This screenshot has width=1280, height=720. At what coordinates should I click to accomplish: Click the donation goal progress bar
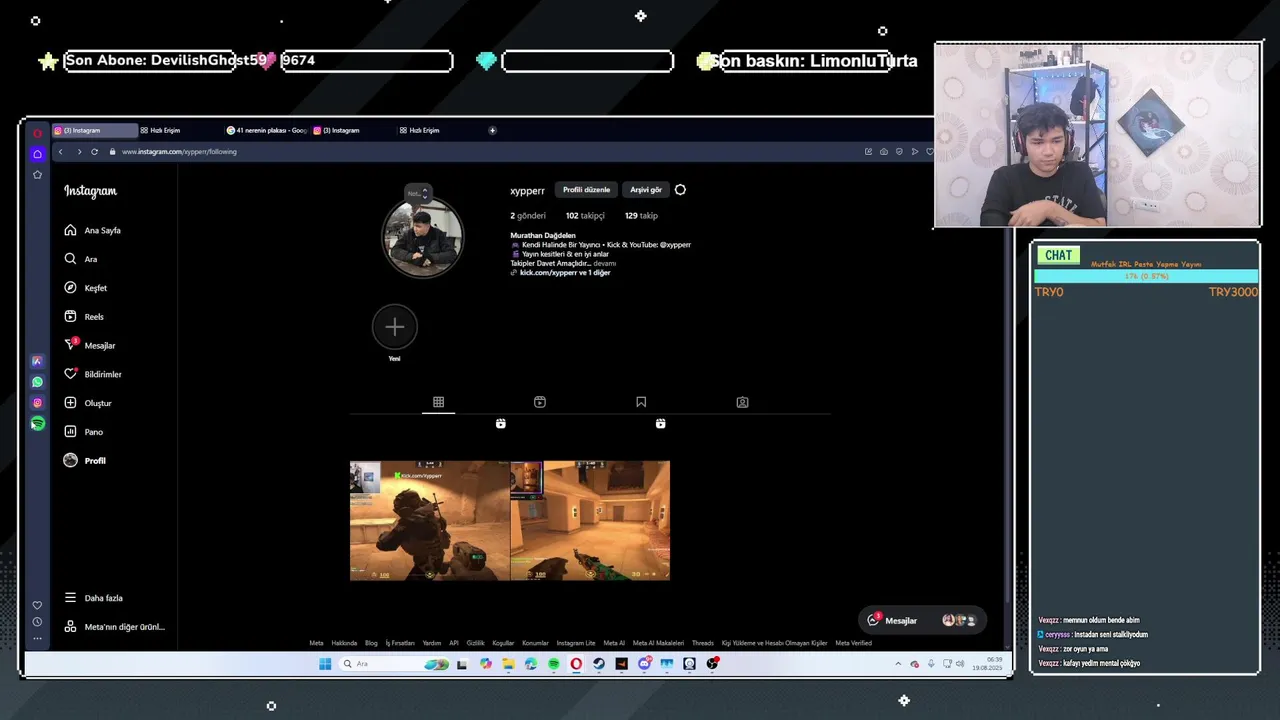1146,276
